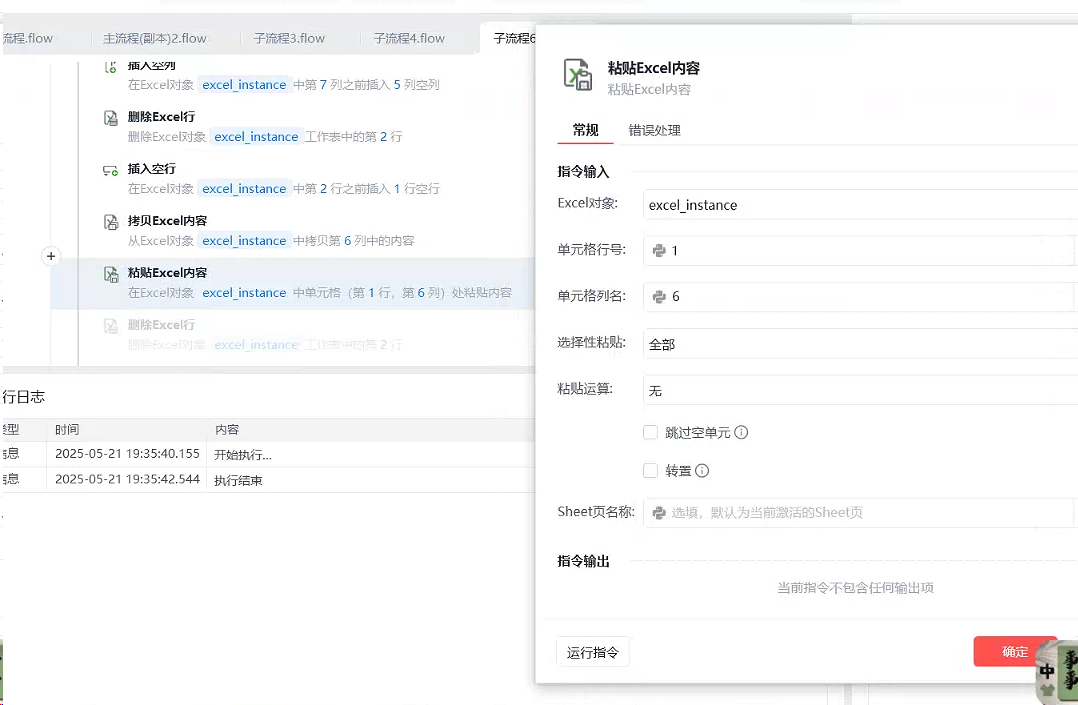
Task: Click the 粘贴Excel内容 step icon in flow
Action: pyautogui.click(x=111, y=275)
